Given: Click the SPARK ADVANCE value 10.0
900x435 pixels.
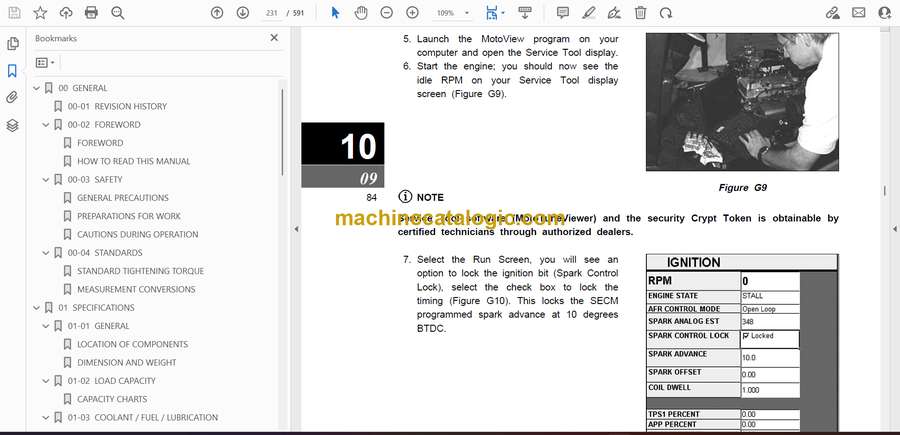Looking at the screenshot, I should pos(748,358).
